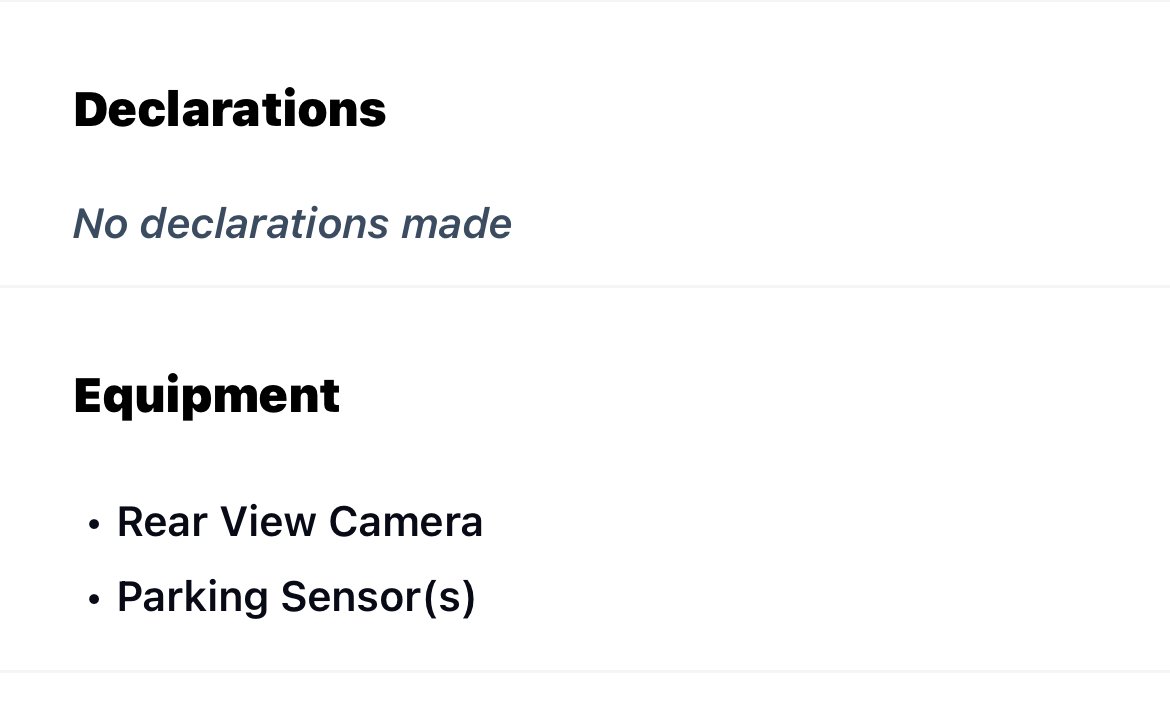1170x727 pixels.
Task: Click the Declarations section heading
Action: point(230,110)
